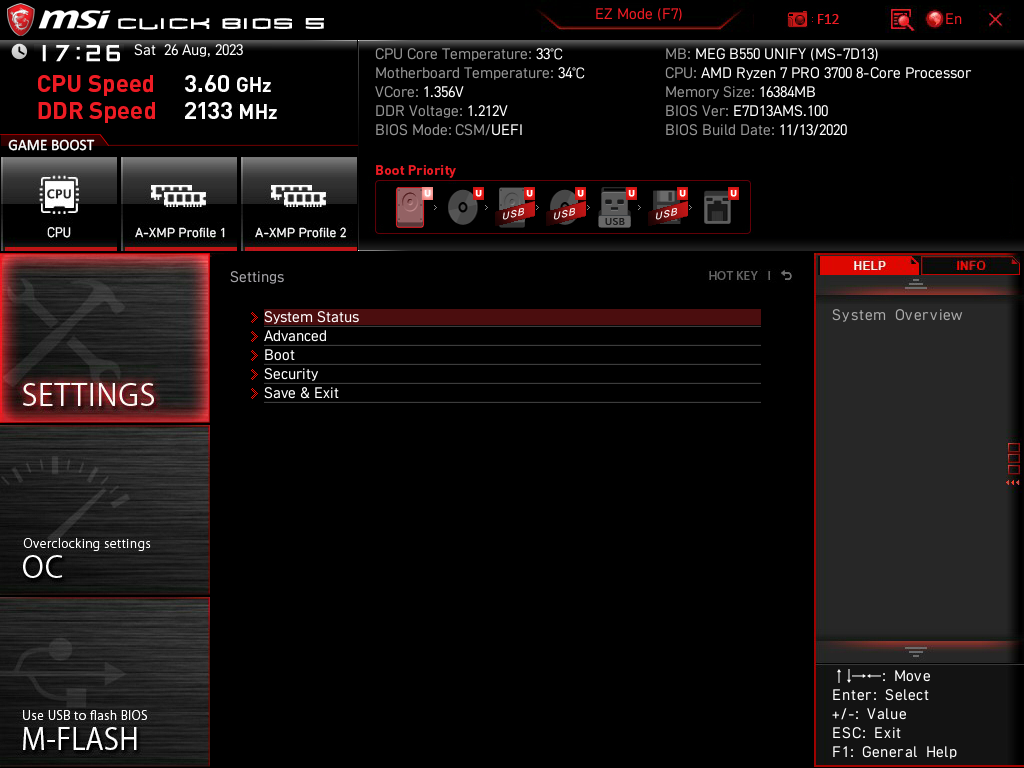
Task: Click the date Sat 26 Aug, 2023
Action: click(188, 50)
